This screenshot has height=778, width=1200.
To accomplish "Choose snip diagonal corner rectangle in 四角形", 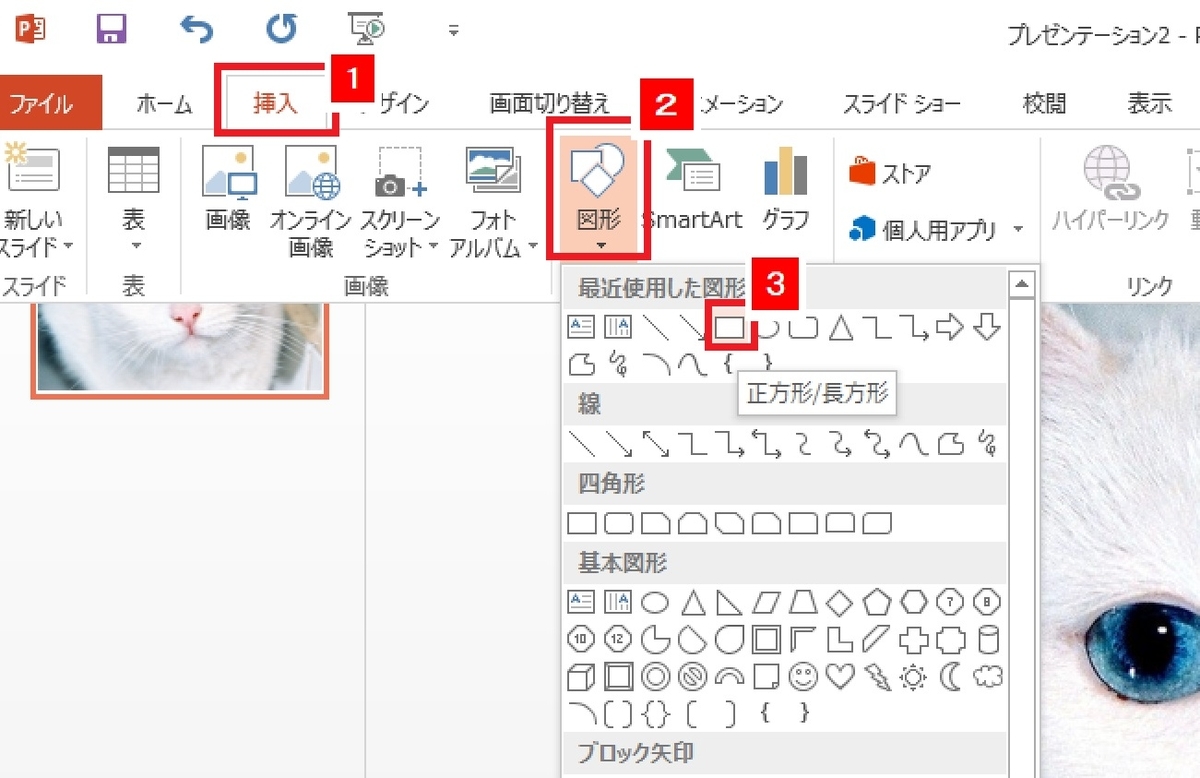I will pyautogui.click(x=729, y=523).
